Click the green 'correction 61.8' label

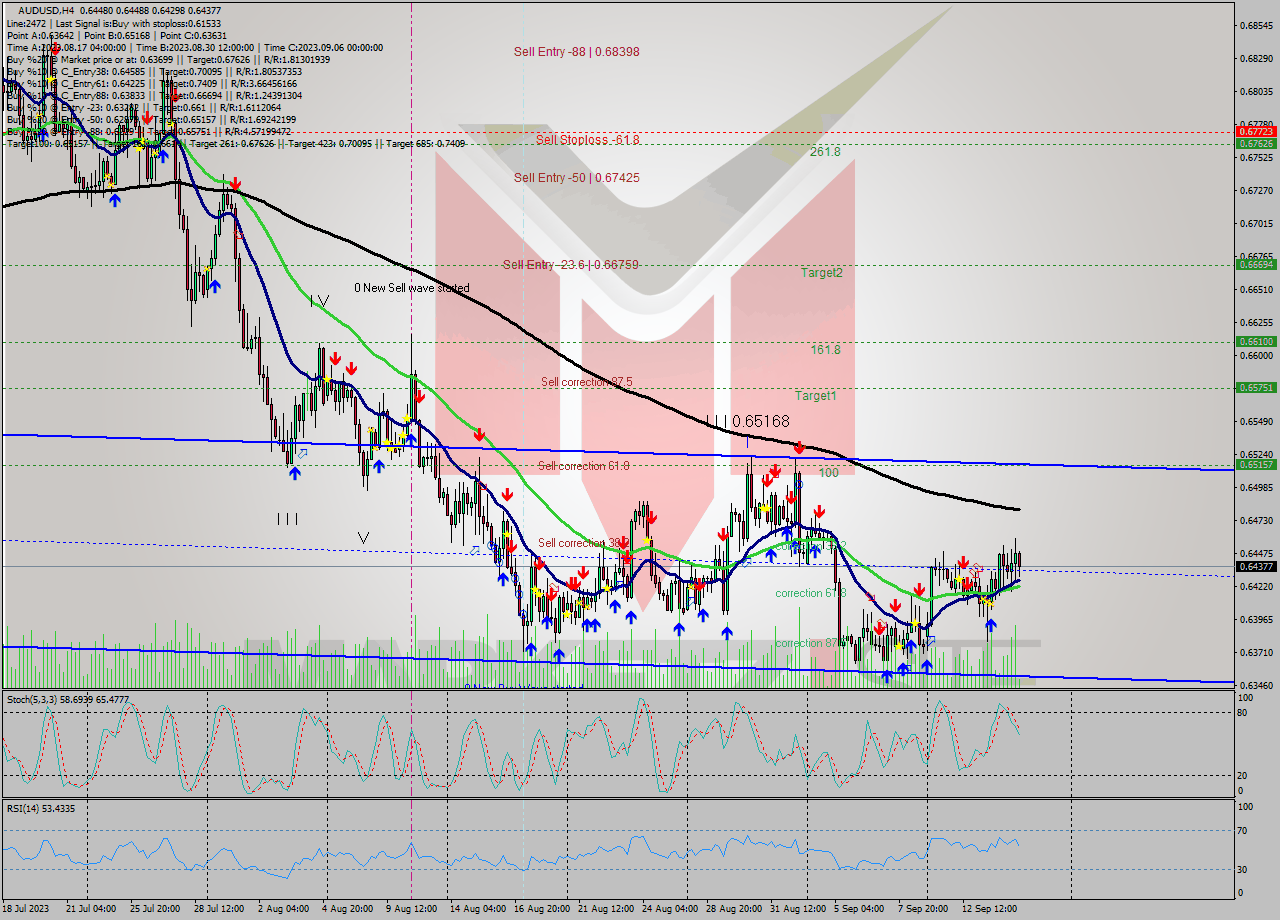[811, 593]
